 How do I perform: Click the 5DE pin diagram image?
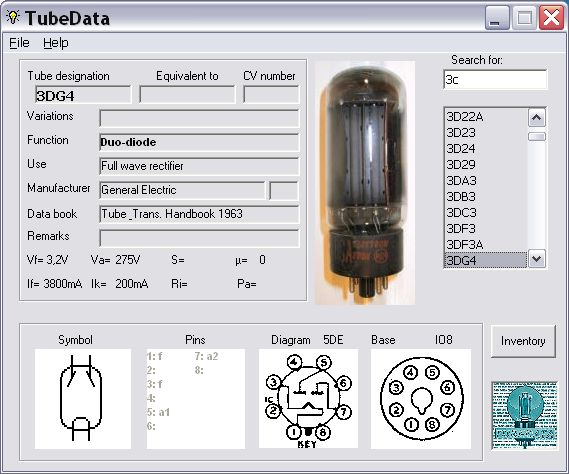pyautogui.click(x=308, y=399)
